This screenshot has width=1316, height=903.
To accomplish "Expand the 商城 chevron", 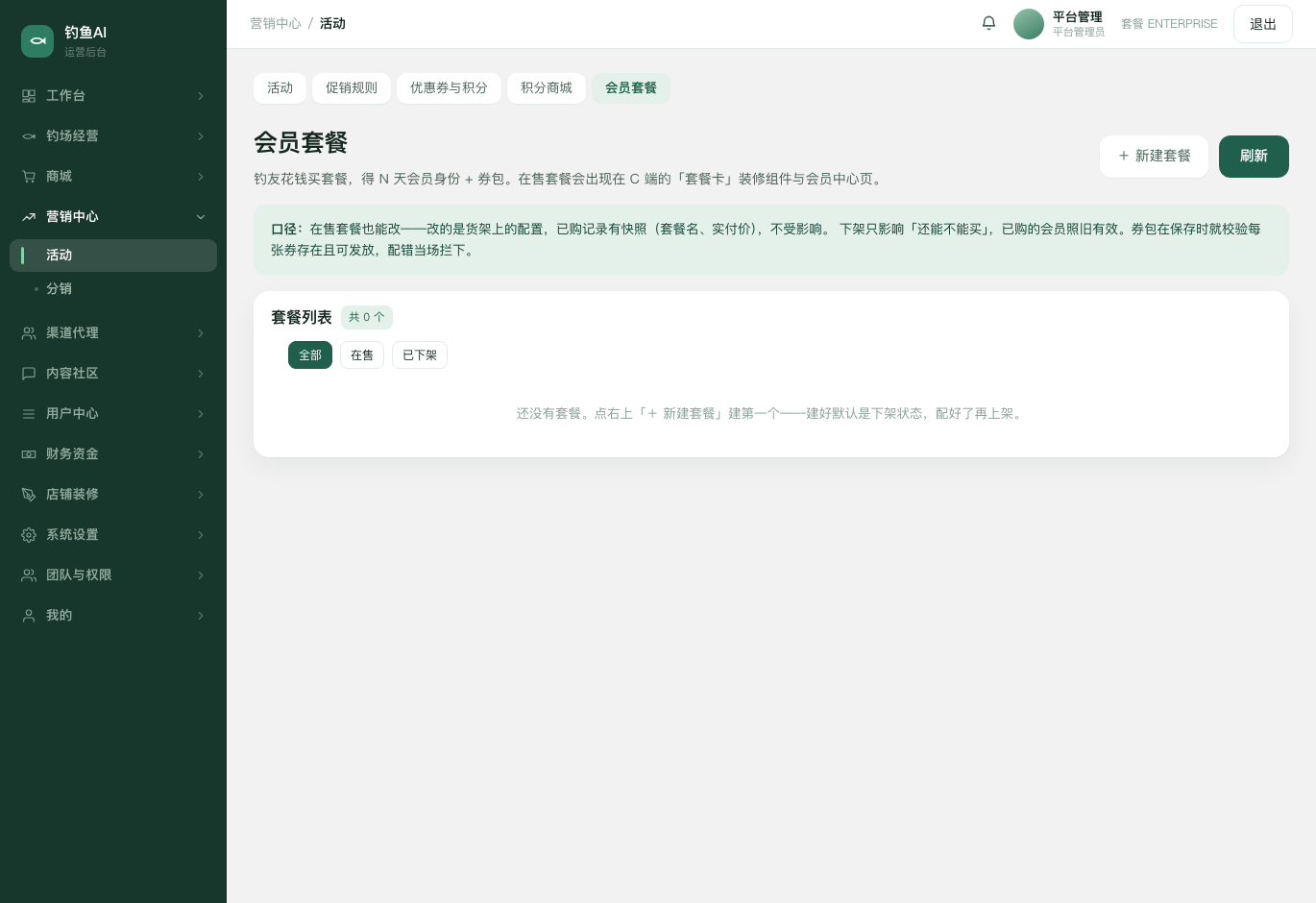I will 201,177.
